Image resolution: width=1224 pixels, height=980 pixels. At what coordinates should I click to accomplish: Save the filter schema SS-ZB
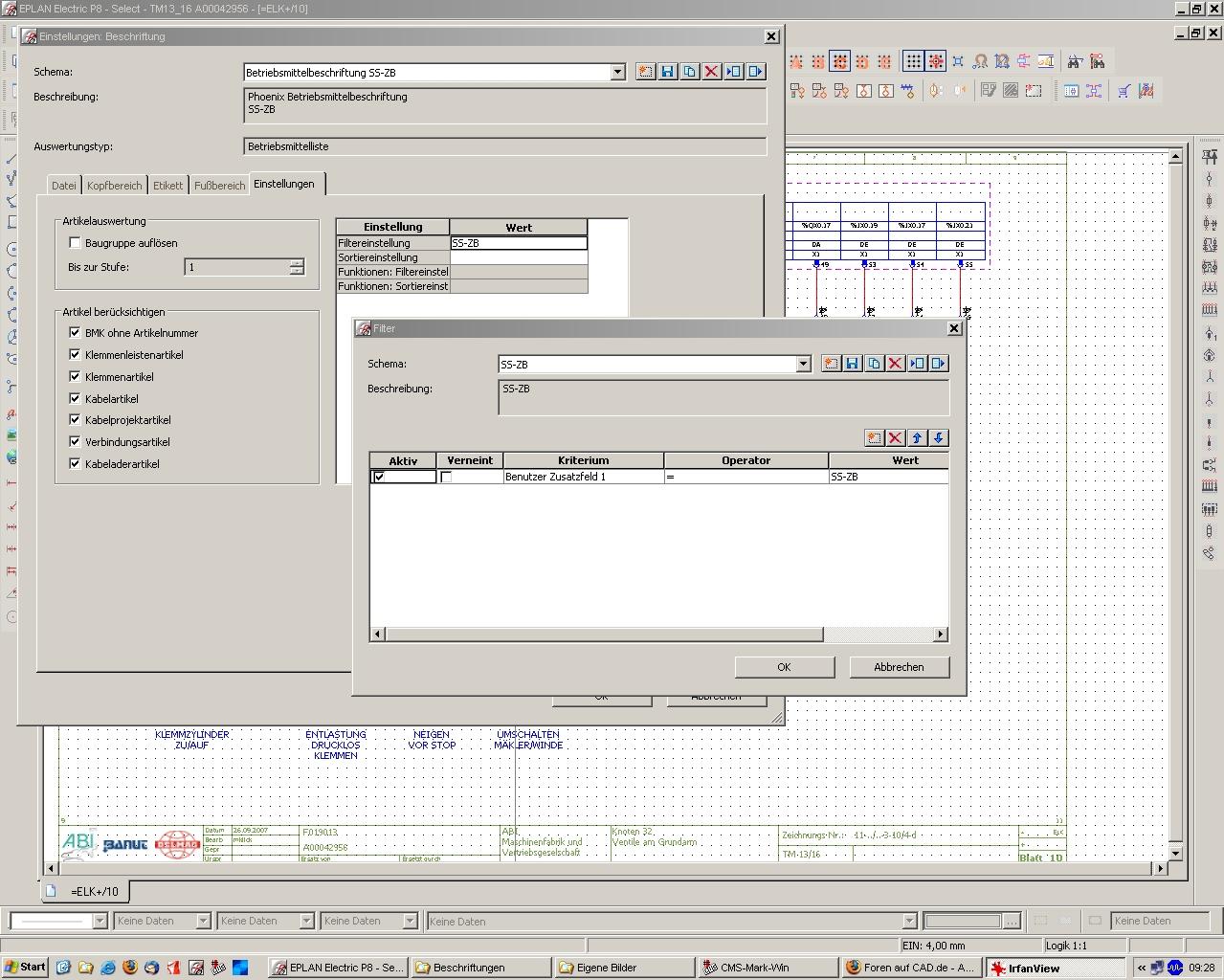coord(853,364)
